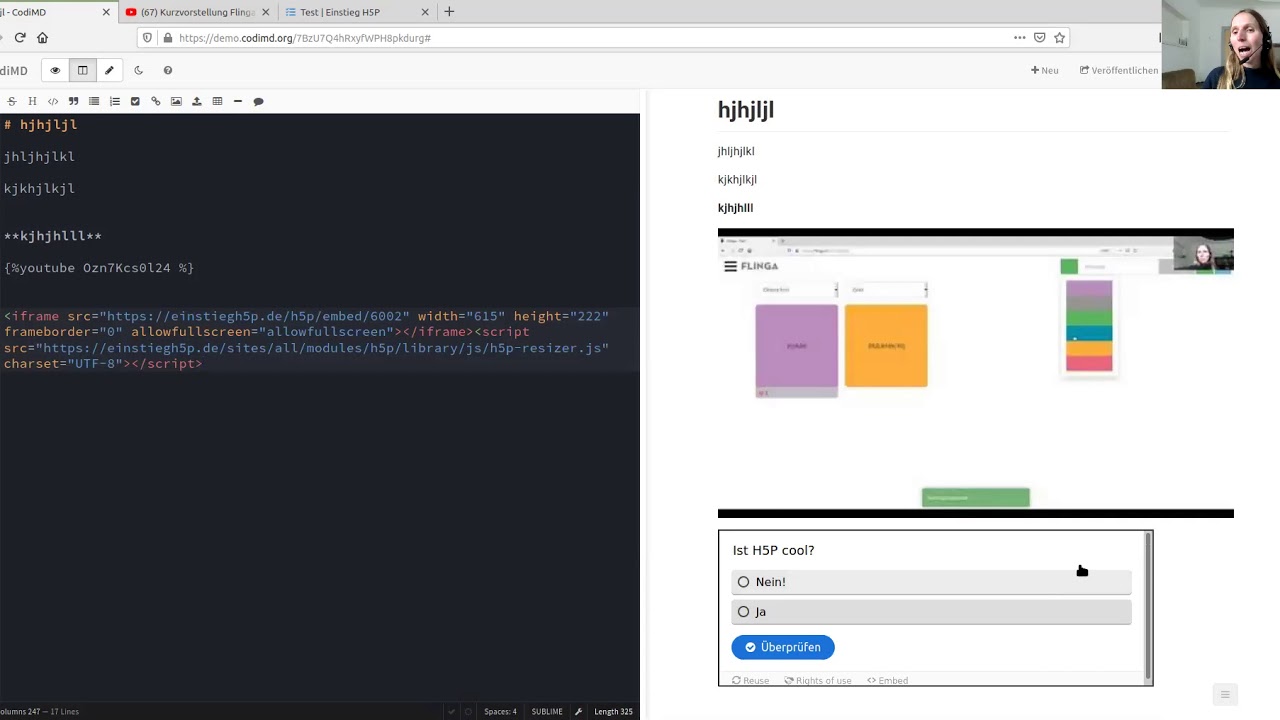Switch to the Test | Einstieg H5P tab
This screenshot has width=1280, height=720.
click(x=340, y=12)
